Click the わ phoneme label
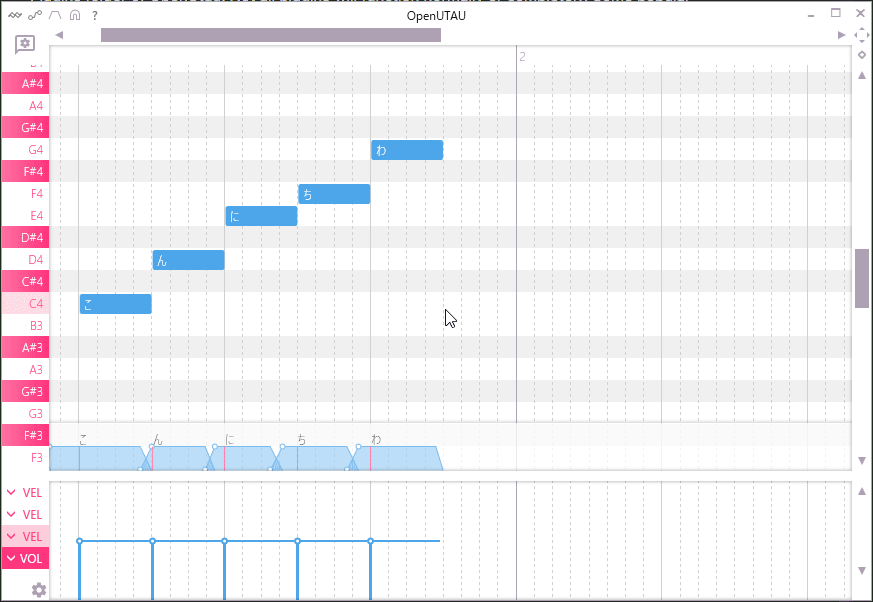This screenshot has width=873, height=602. point(376,439)
